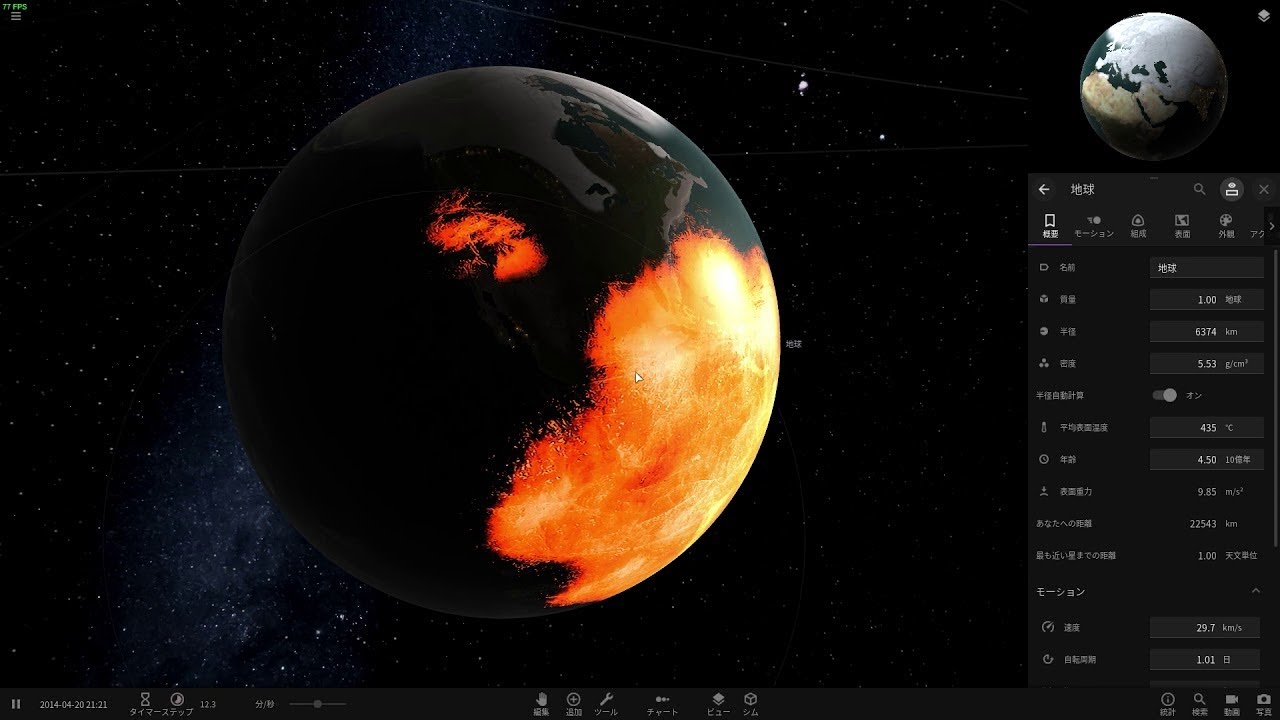Adjust the time step speed slider
Viewport: 1280px width, 720px height.
click(317, 704)
